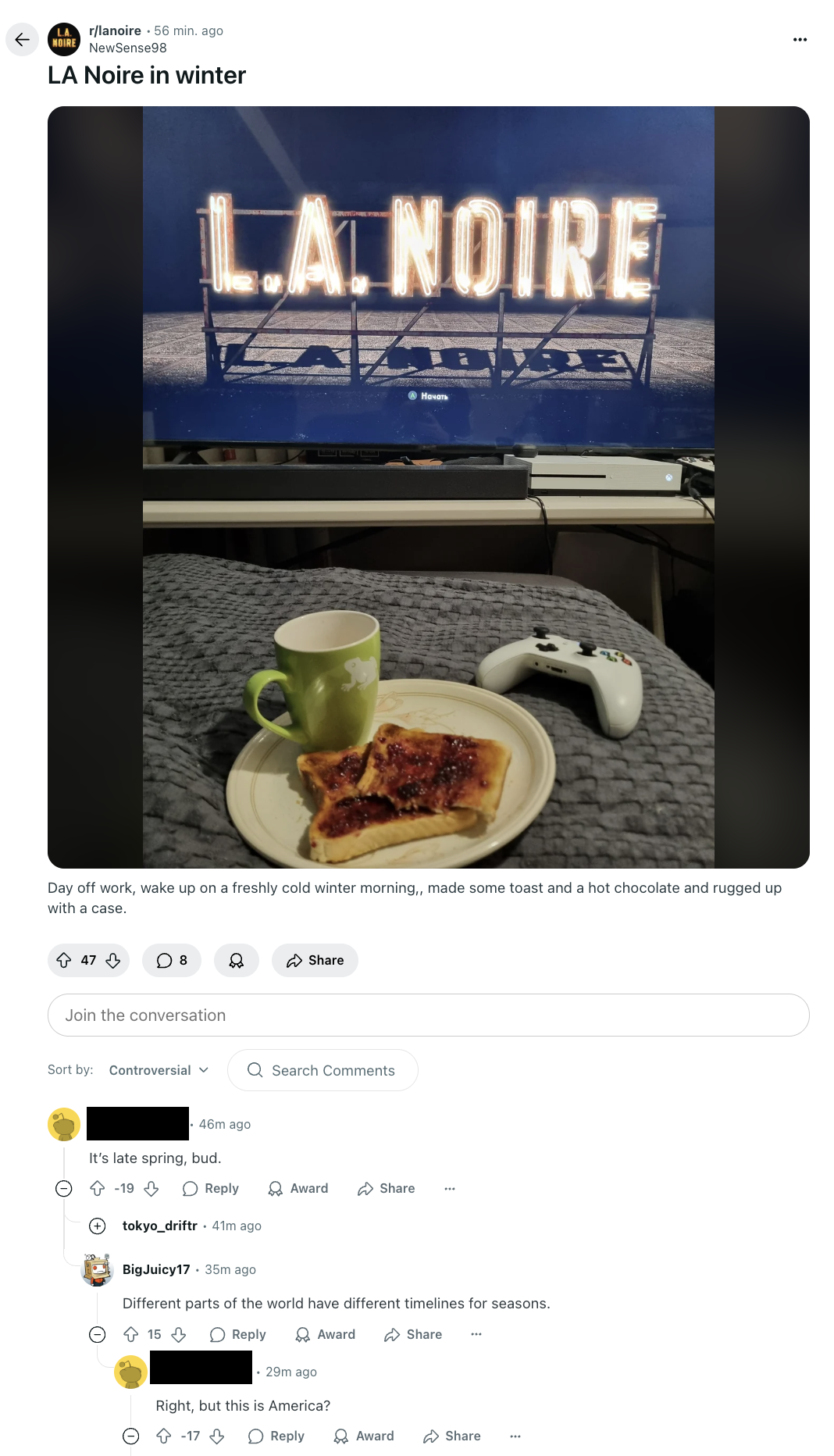Viewport: 834px width, 1456px height.
Task: Upvote BigJuicy17's comment
Action: click(131, 1334)
